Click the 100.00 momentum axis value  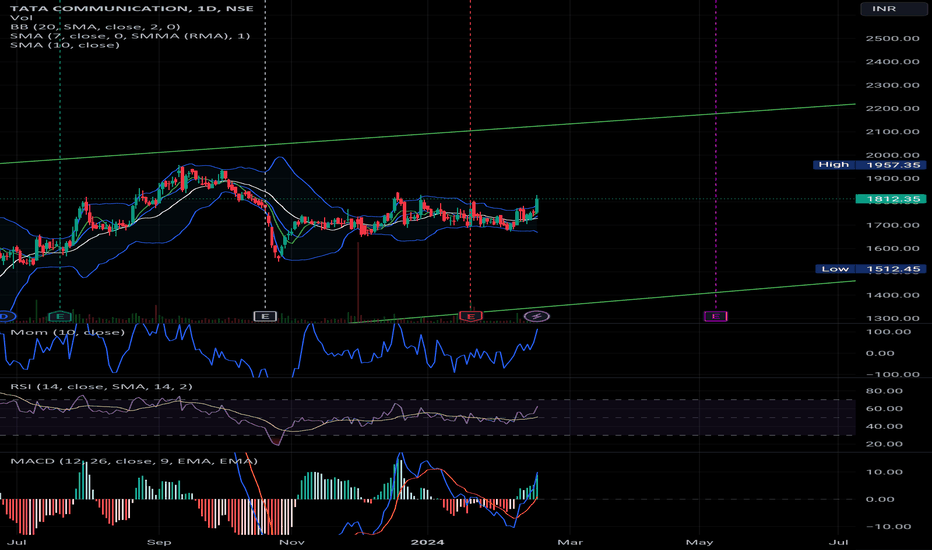[x=889, y=332]
